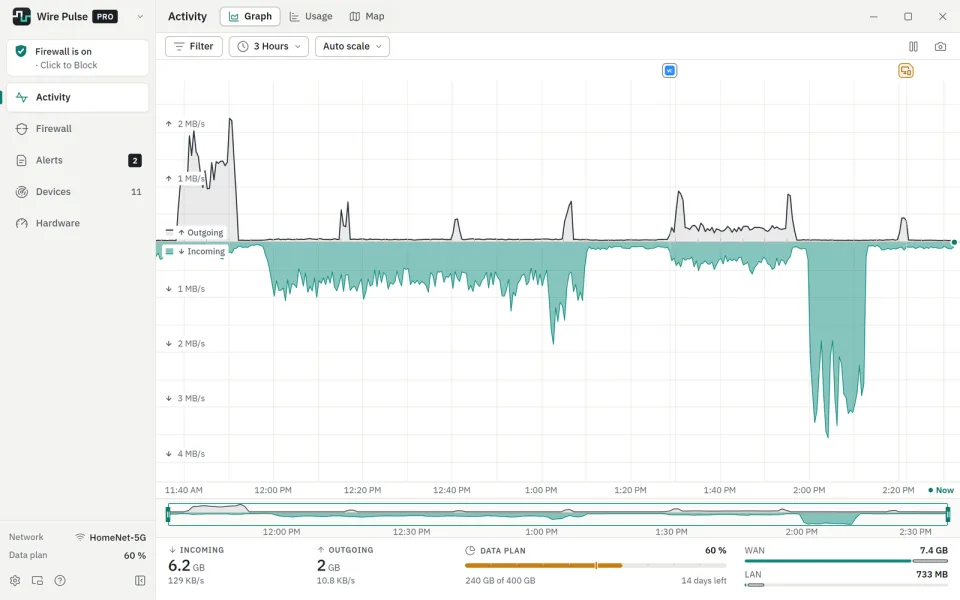The image size is (960, 600).
Task: Open settings with the gear icon
Action: (x=15, y=580)
